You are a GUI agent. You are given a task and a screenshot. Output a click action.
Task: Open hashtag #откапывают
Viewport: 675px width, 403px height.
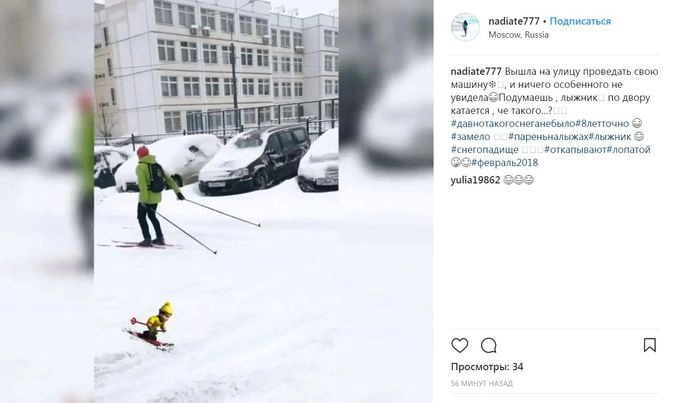click(x=575, y=149)
